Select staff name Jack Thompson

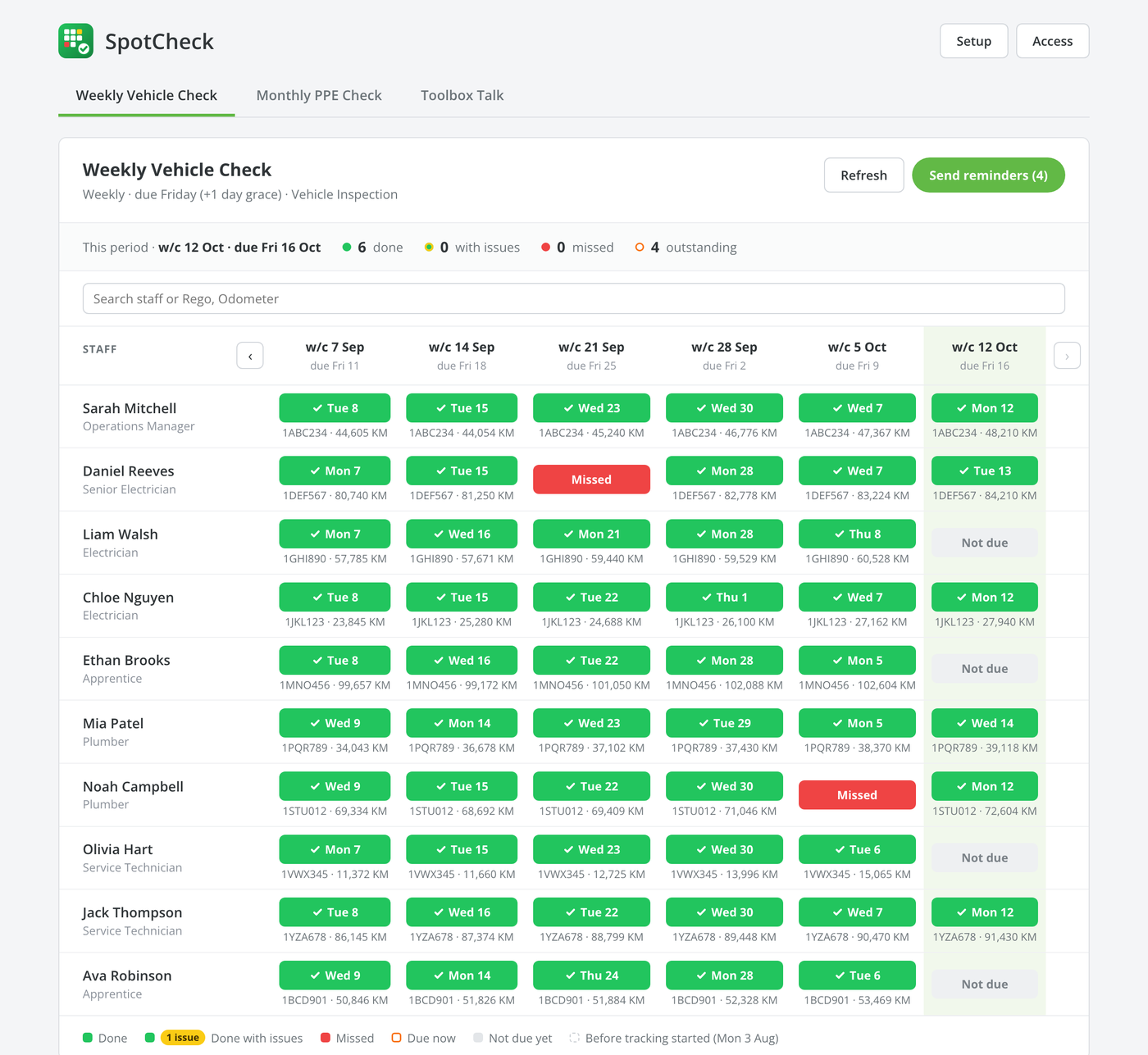coord(133,912)
